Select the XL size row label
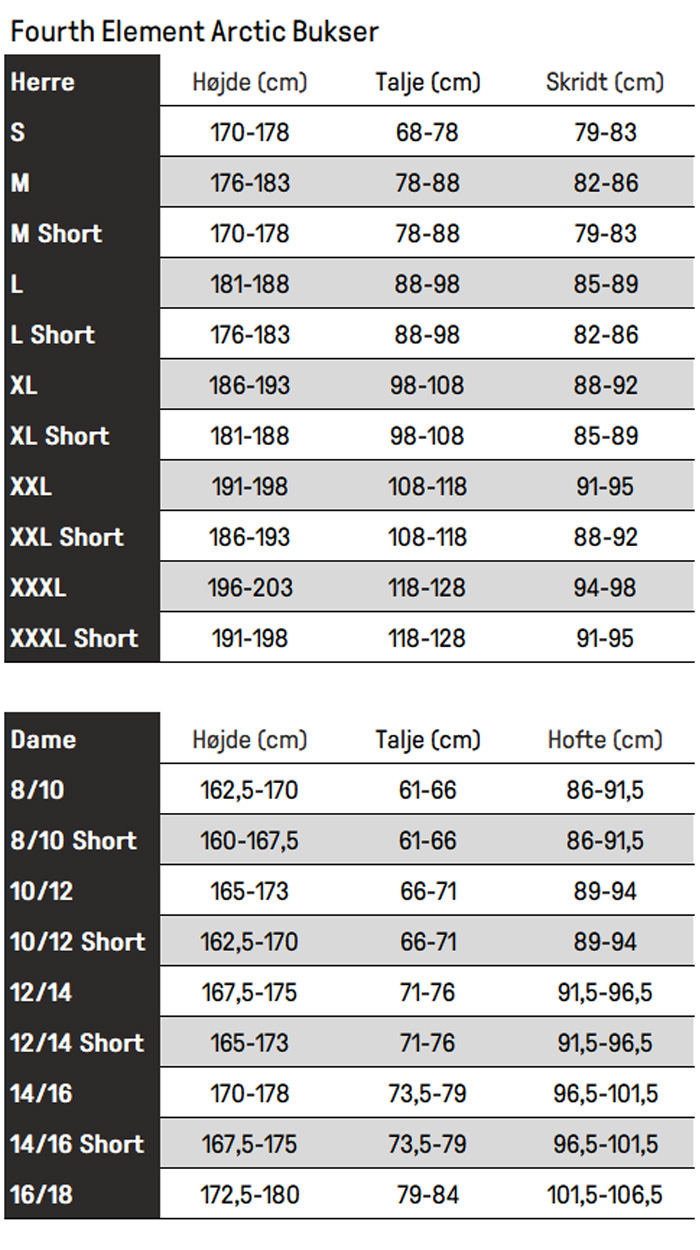700x1250 pixels. 24,385
